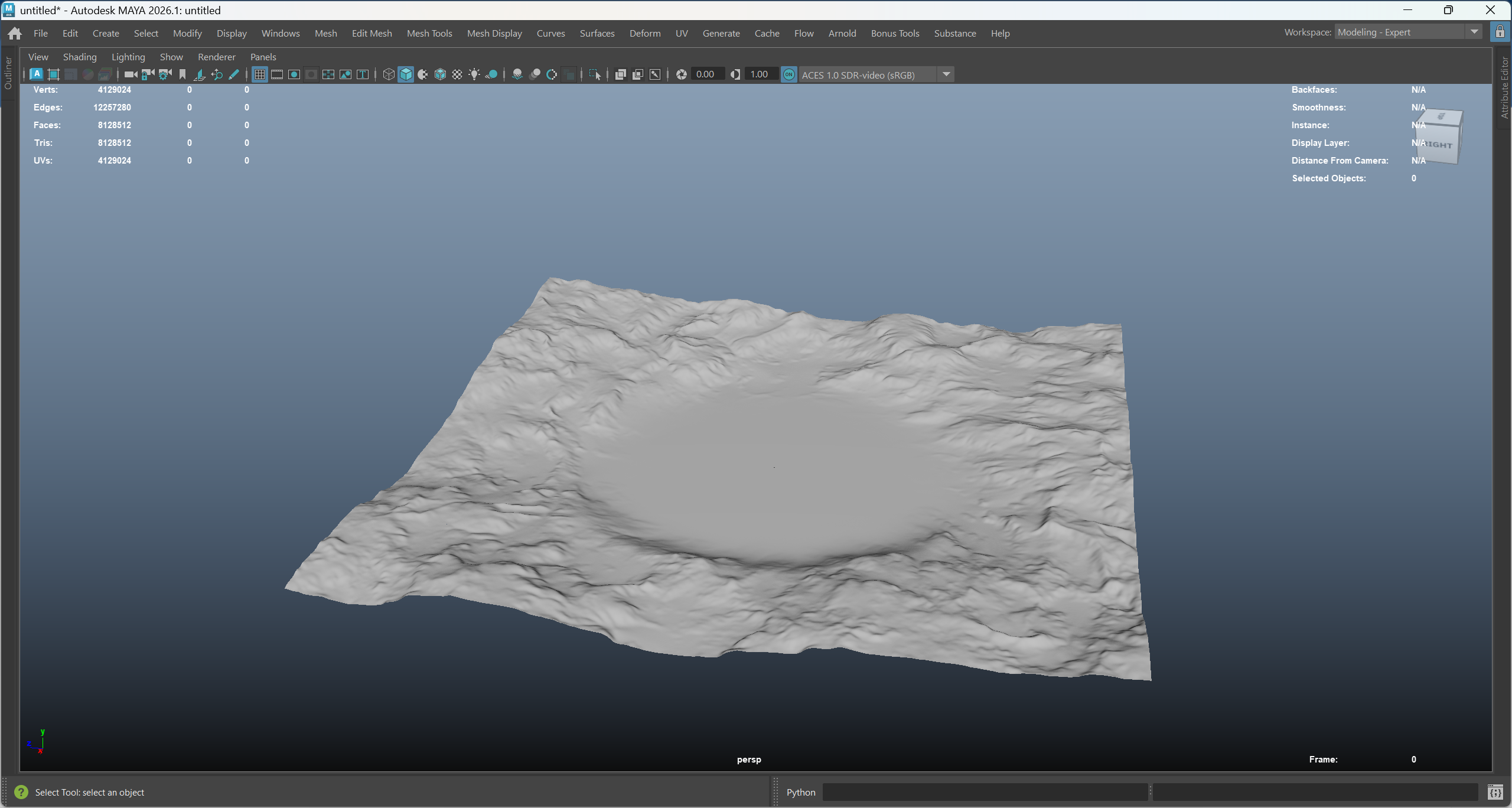The image size is (1512, 808).
Task: Click the Home icon in menu bar
Action: click(x=15, y=33)
